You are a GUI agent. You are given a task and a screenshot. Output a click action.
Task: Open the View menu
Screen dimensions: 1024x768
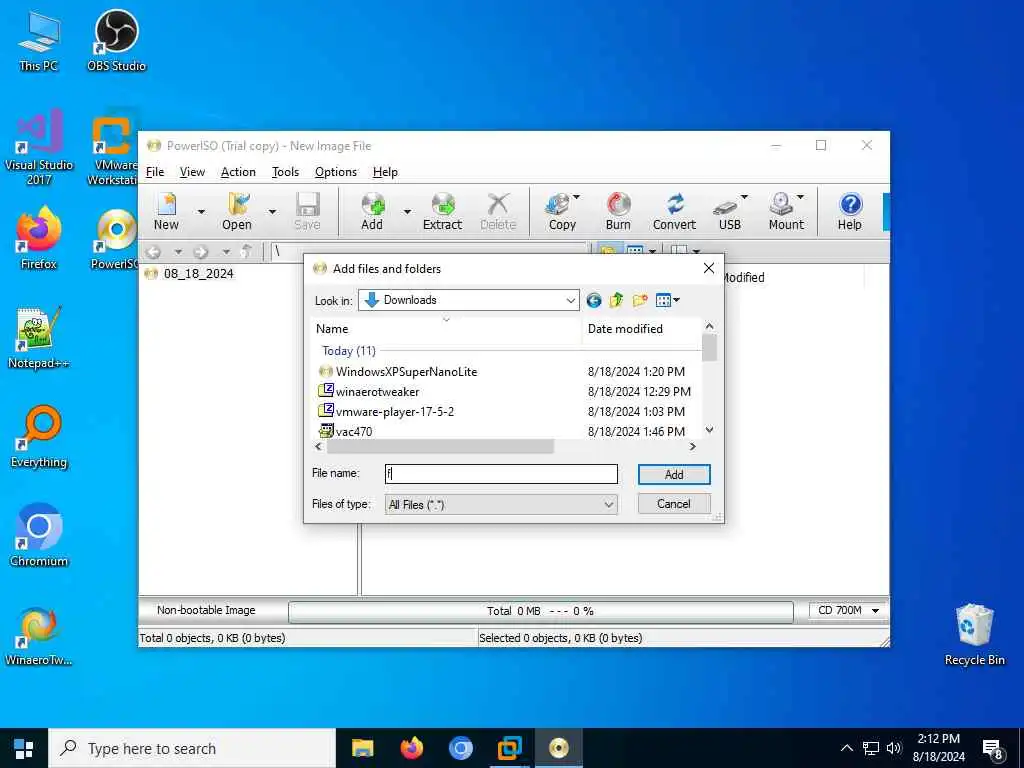tap(192, 172)
